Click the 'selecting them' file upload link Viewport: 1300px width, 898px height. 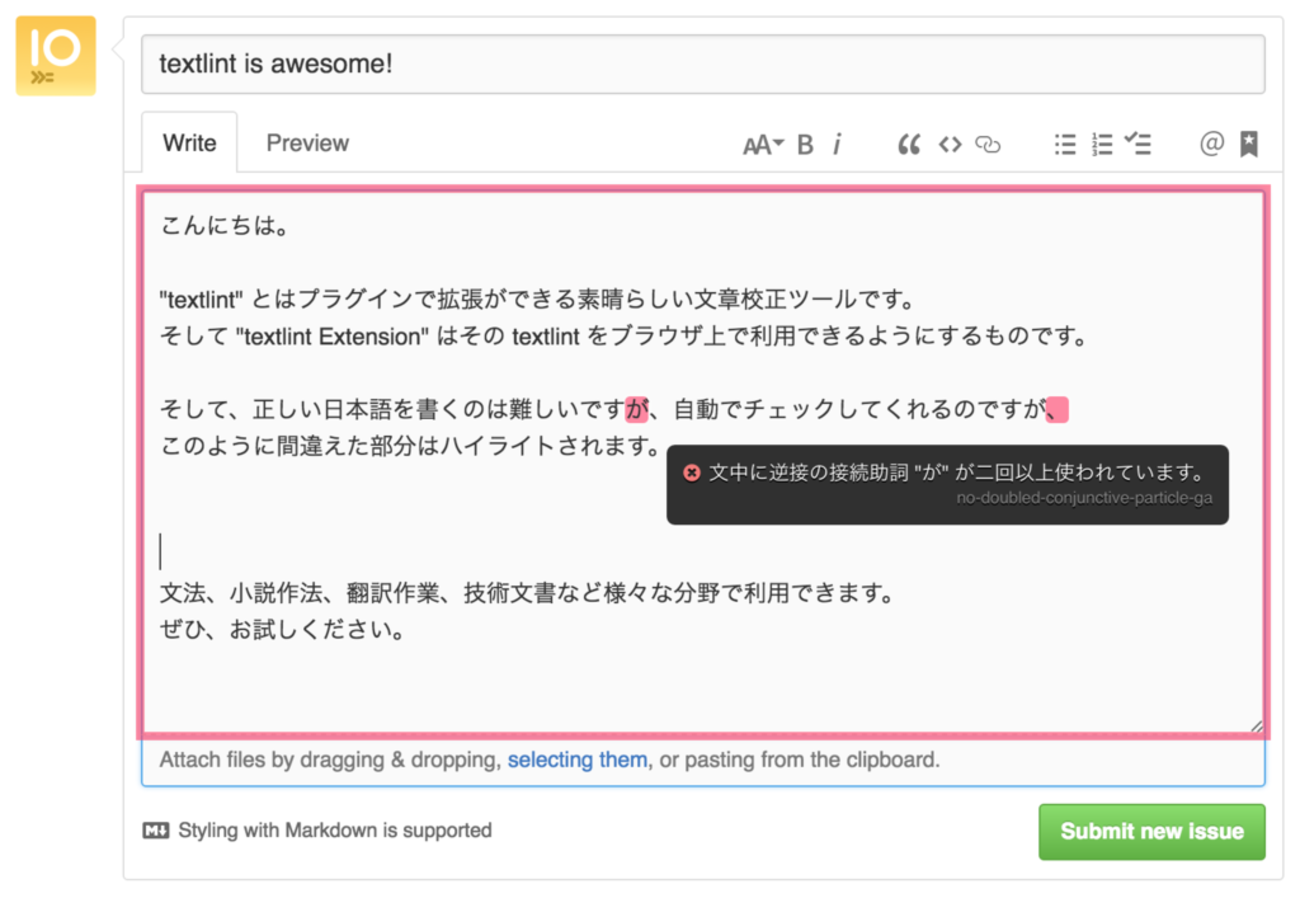click(577, 760)
